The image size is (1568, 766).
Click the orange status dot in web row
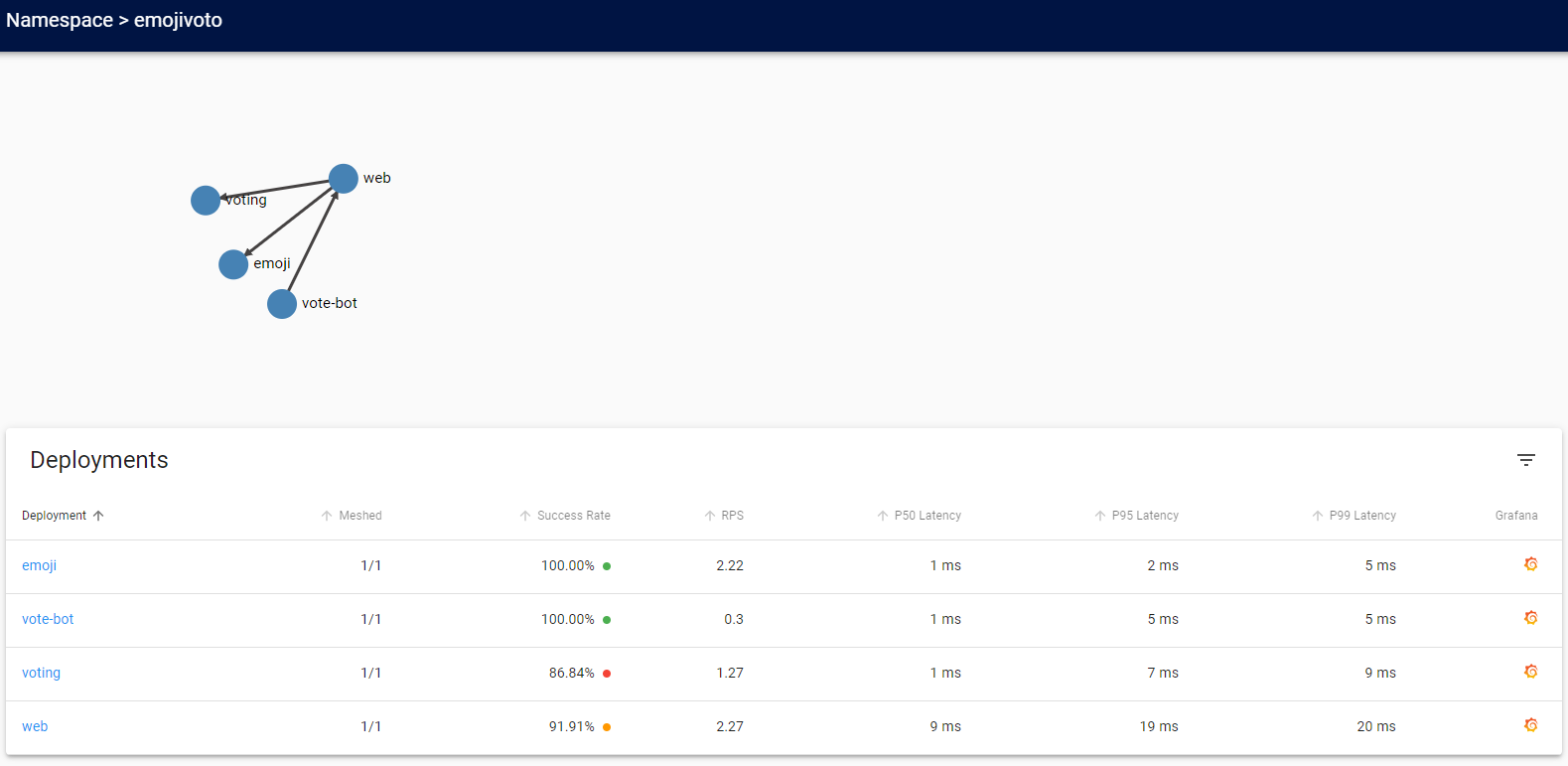[607, 727]
